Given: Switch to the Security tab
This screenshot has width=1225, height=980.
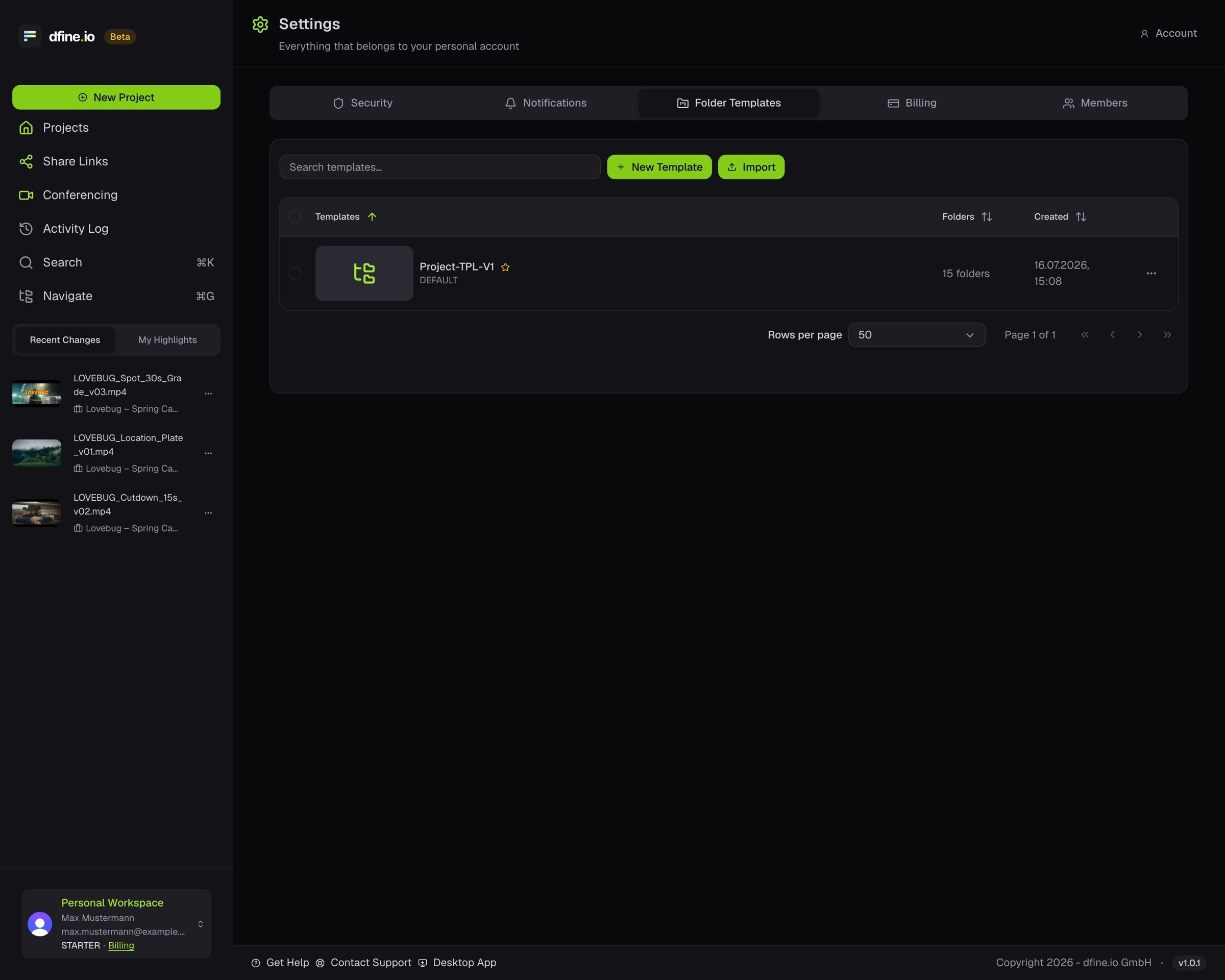Looking at the screenshot, I should coord(362,103).
